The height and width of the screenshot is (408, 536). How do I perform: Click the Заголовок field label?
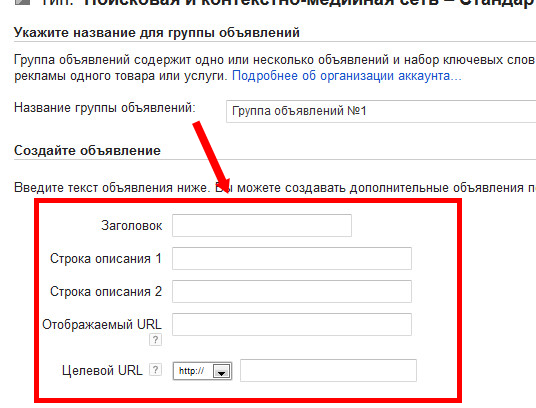[132, 226]
